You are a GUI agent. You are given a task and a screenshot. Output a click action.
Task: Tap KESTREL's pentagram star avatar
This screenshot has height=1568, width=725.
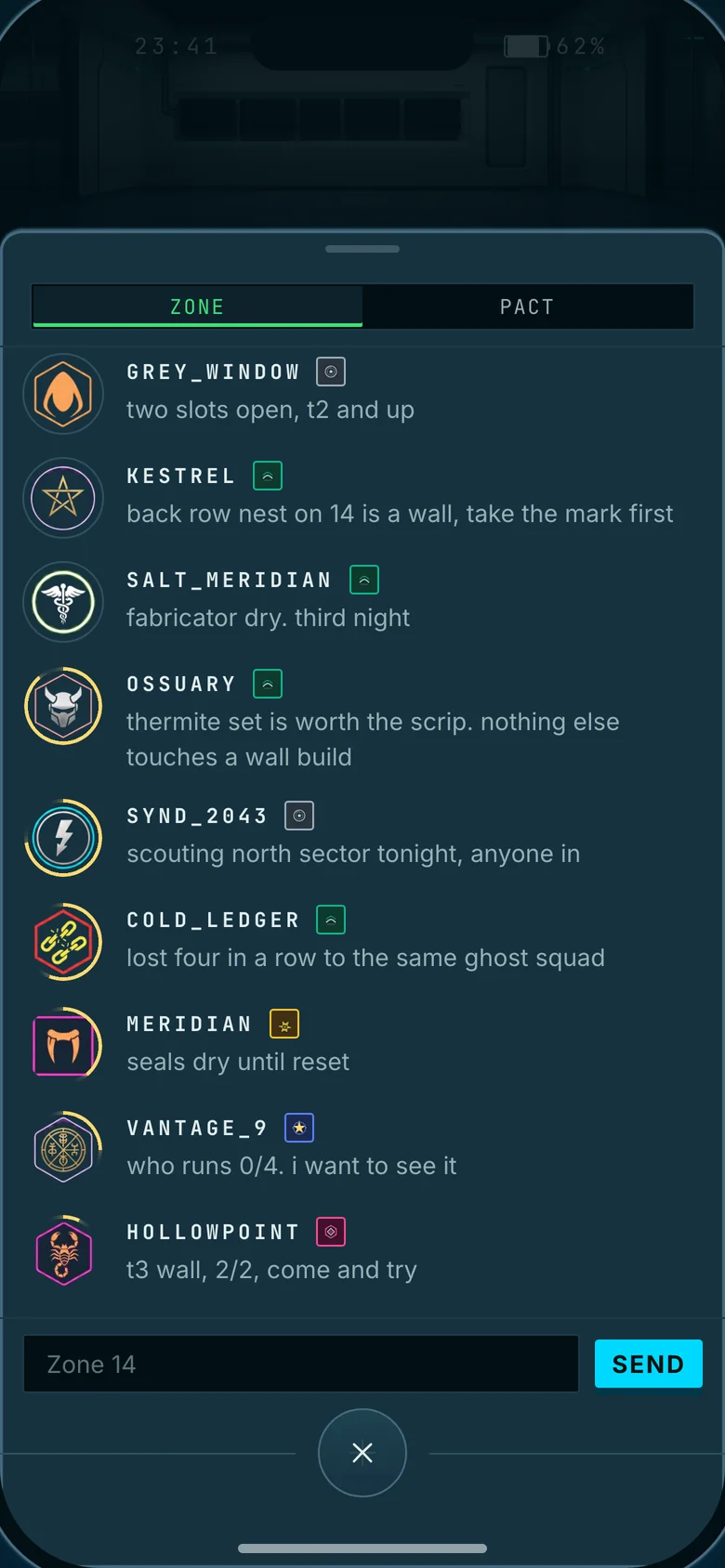pyautogui.click(x=63, y=498)
